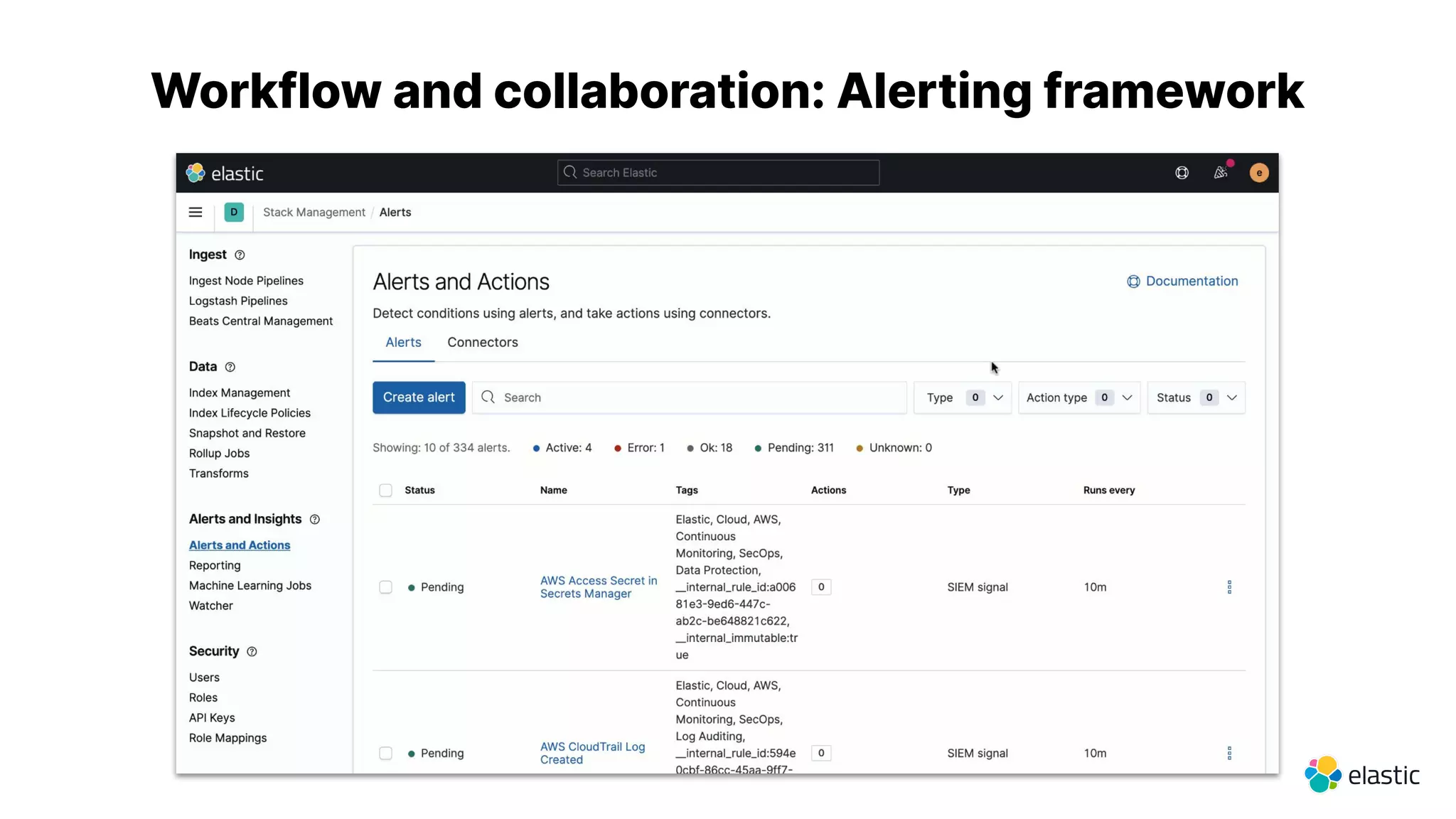This screenshot has width=1456, height=819.
Task: Open Role Mappings under Security
Action: (227, 738)
